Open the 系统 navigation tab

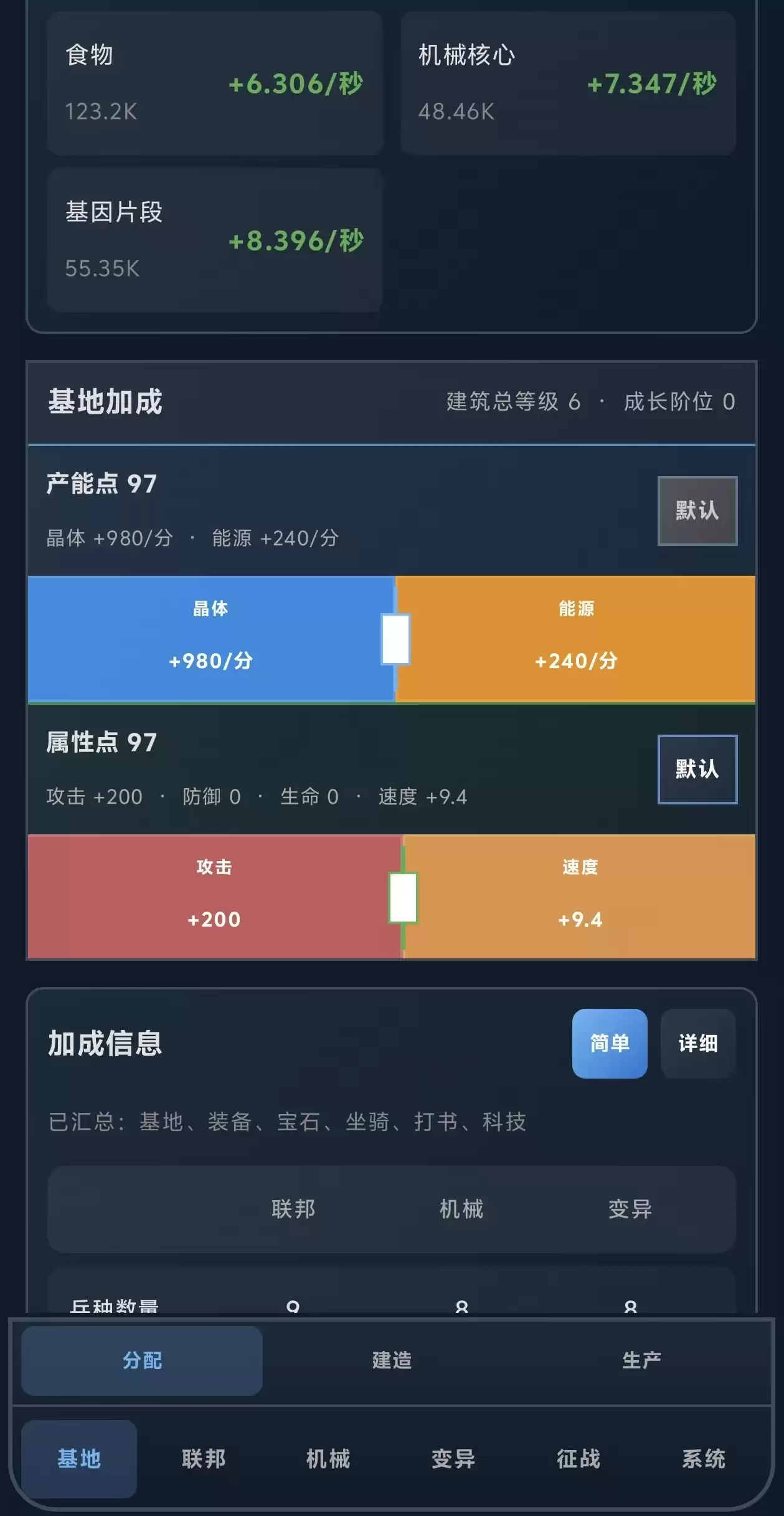[x=704, y=1459]
